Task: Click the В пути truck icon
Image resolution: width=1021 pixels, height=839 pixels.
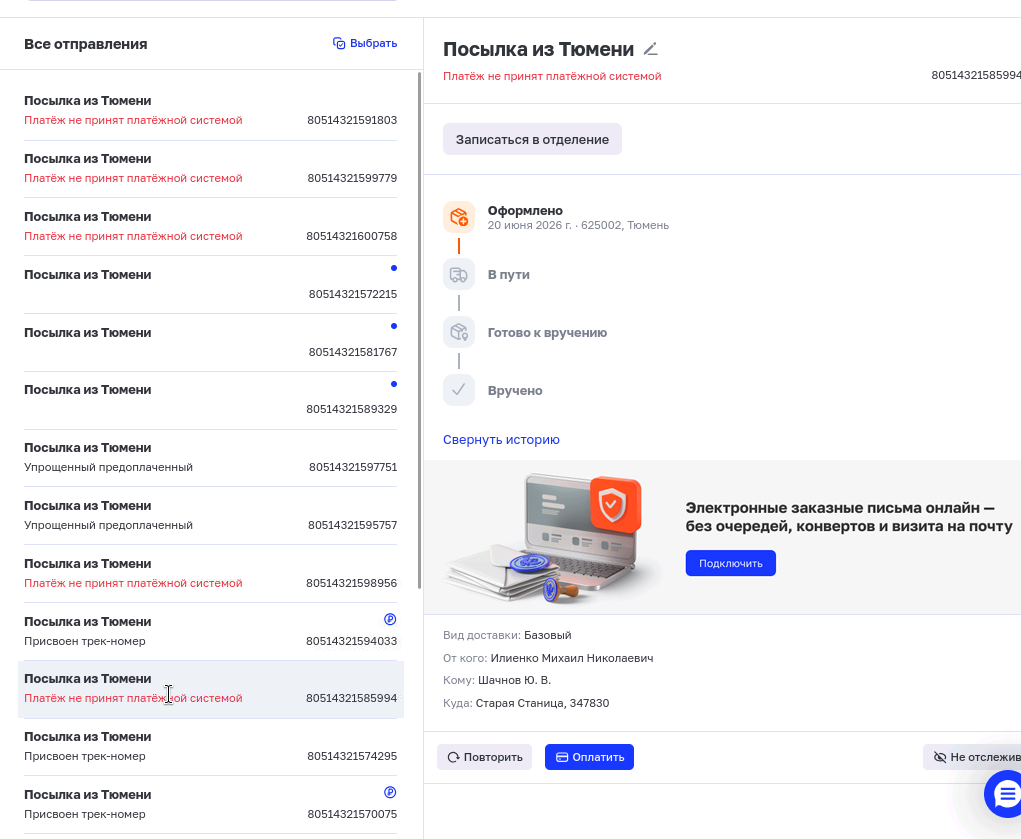Action: pos(459,274)
